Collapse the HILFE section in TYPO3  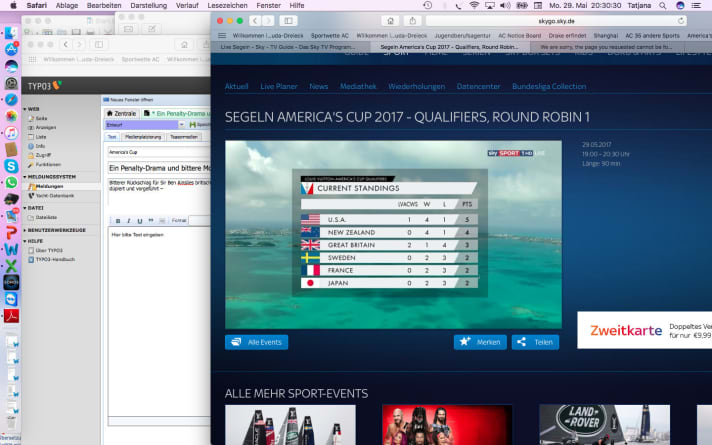click(25, 241)
